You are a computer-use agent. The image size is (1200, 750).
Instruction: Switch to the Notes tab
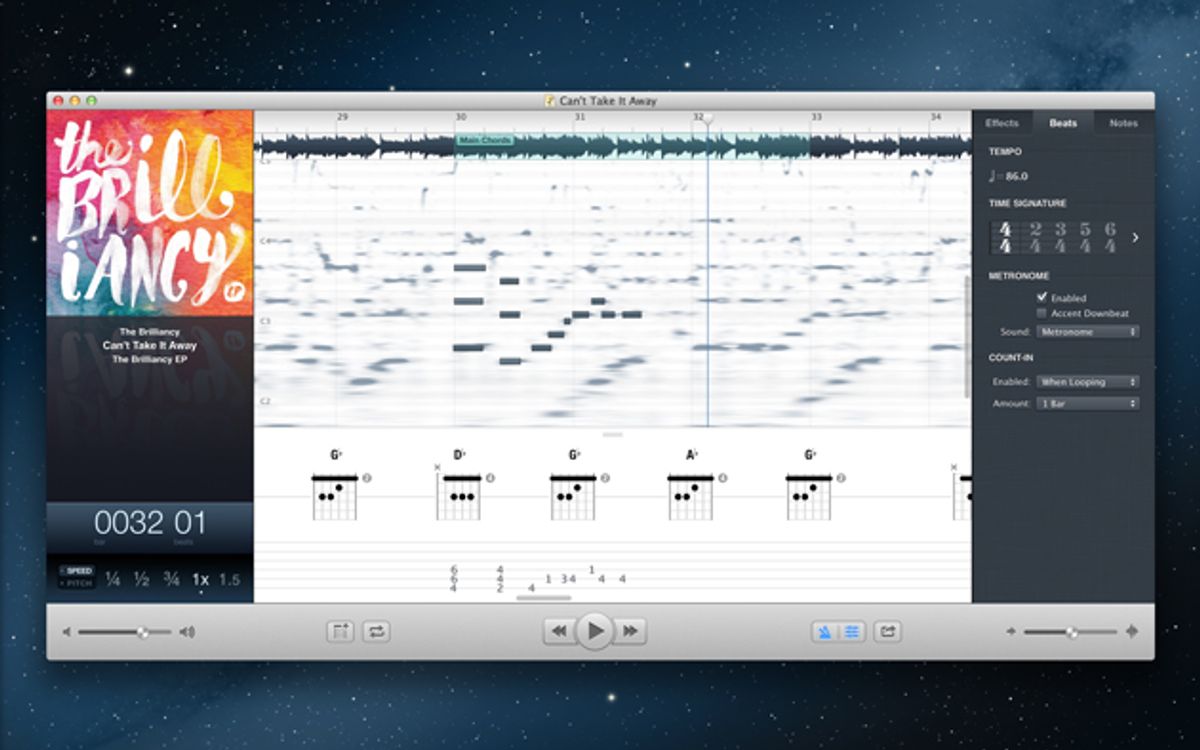tap(1124, 123)
